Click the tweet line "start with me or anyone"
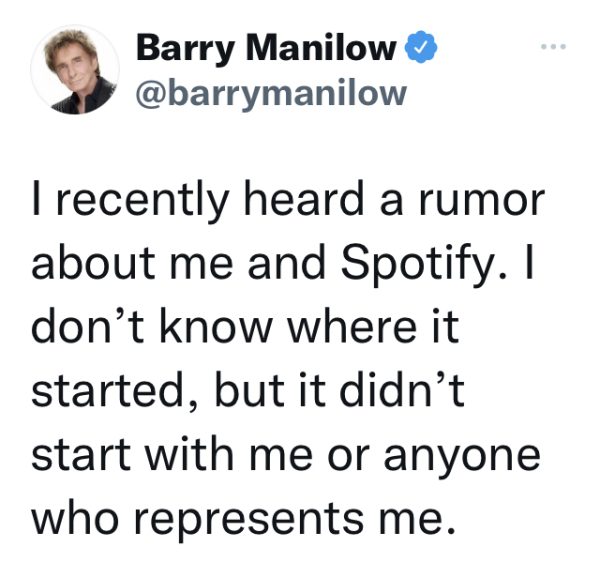Viewport: 600px width, 578px height. pyautogui.click(x=286, y=456)
